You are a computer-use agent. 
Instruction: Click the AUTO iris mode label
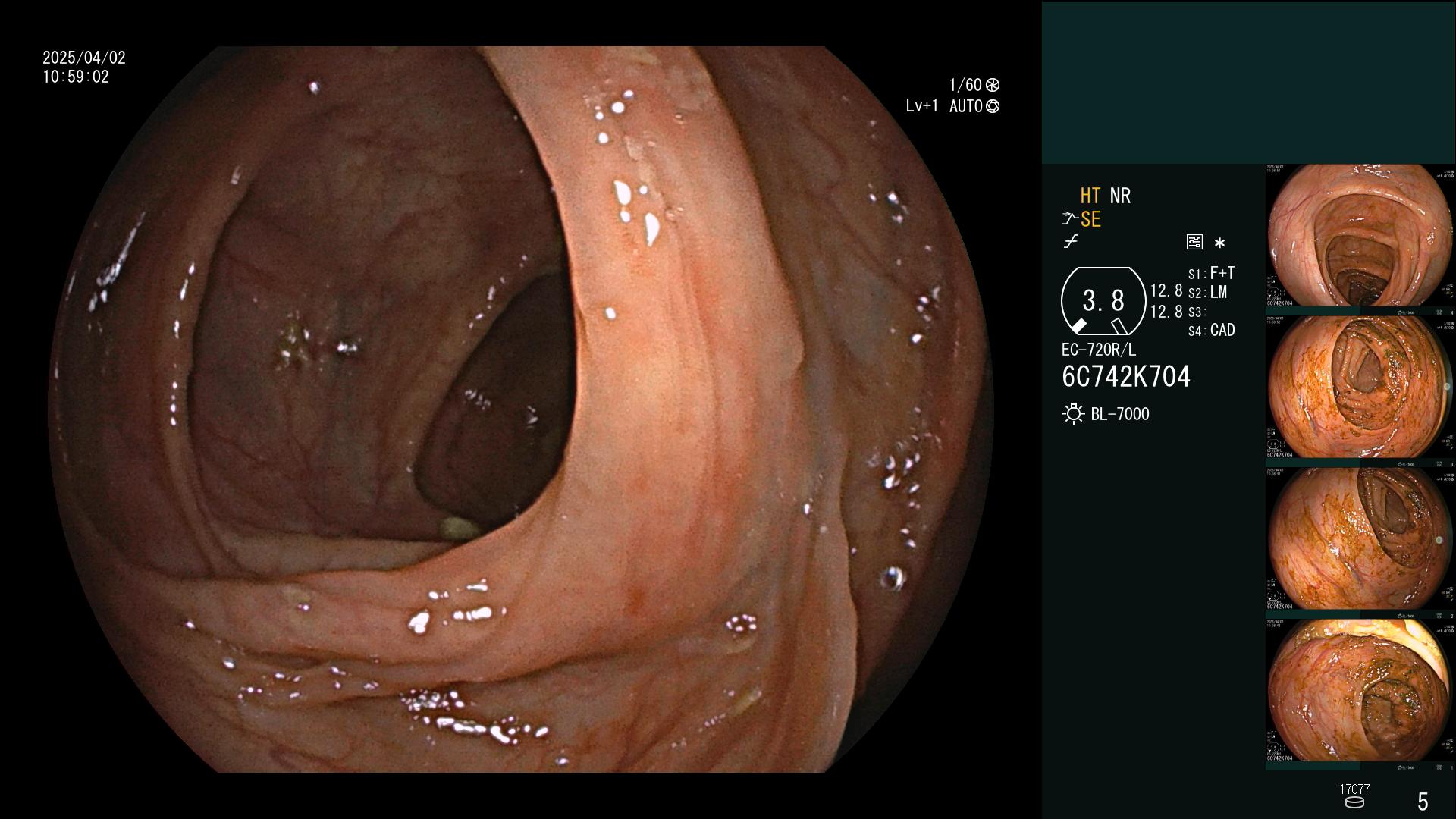tap(966, 106)
